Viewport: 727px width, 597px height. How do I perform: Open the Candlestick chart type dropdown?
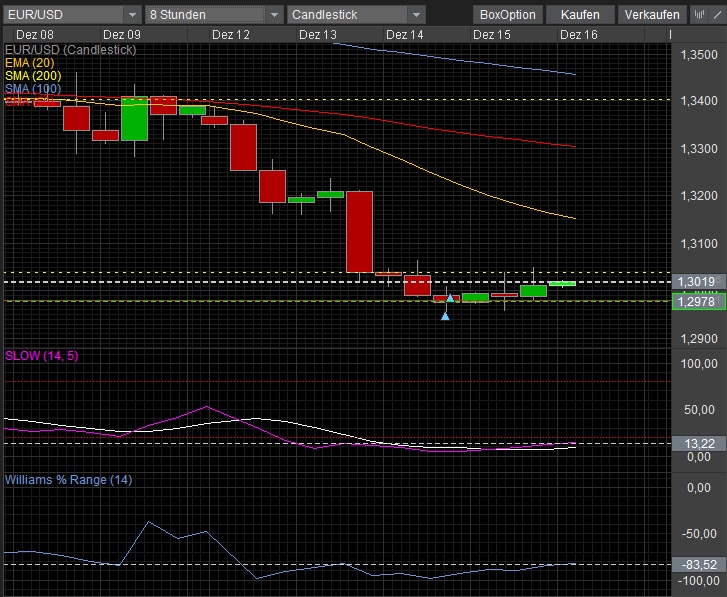tap(357, 15)
